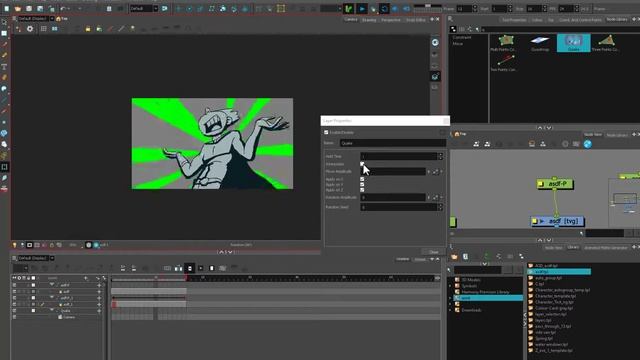Image resolution: width=640 pixels, height=360 pixels.
Task: Click the red playhead marker on Timeline ruler
Action: [187, 278]
